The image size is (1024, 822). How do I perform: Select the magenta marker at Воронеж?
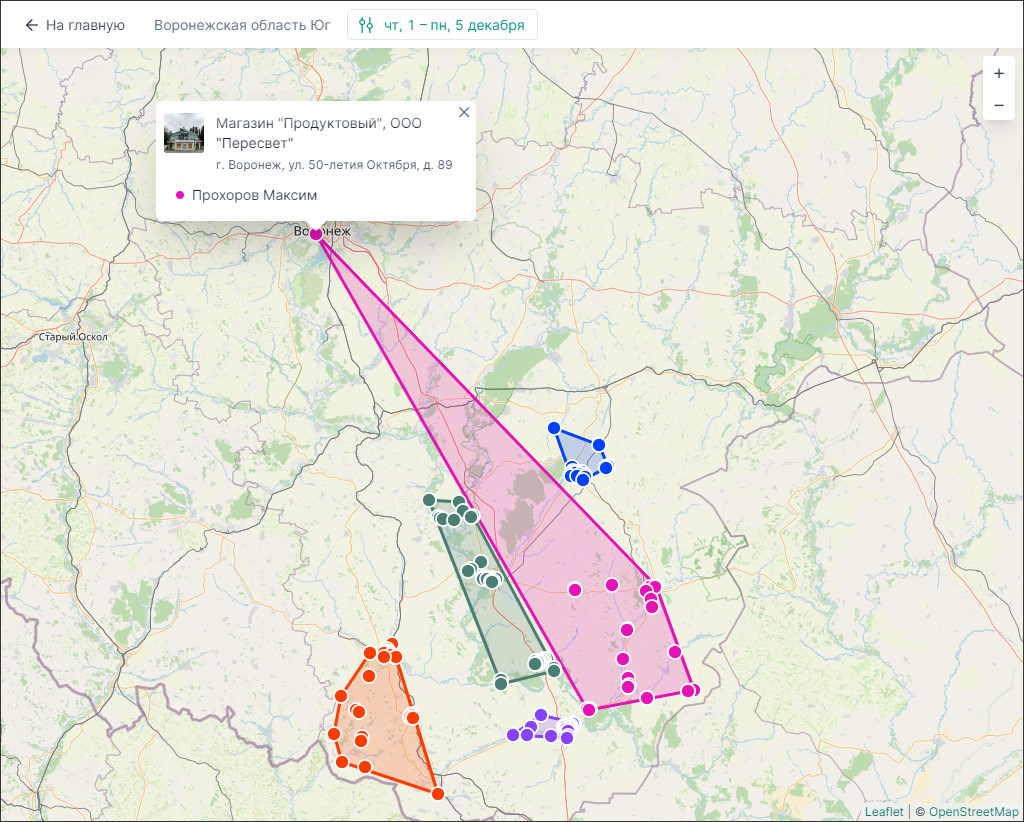[316, 234]
